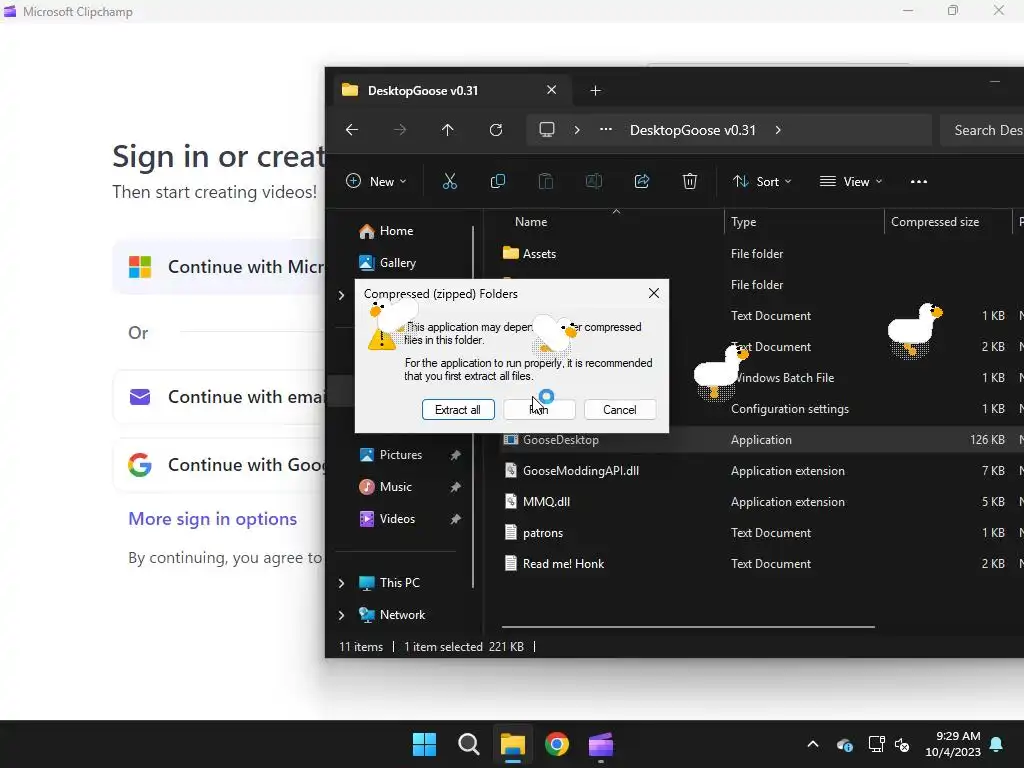Add a new Explorer tab
The height and width of the screenshot is (768, 1024).
[595, 91]
